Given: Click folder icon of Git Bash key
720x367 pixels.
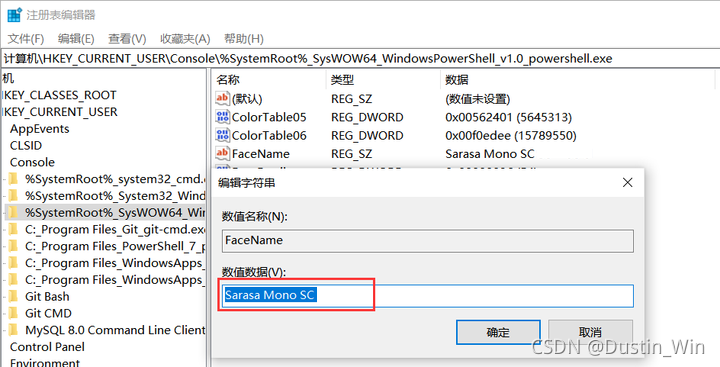Looking at the screenshot, I should coord(13,296).
